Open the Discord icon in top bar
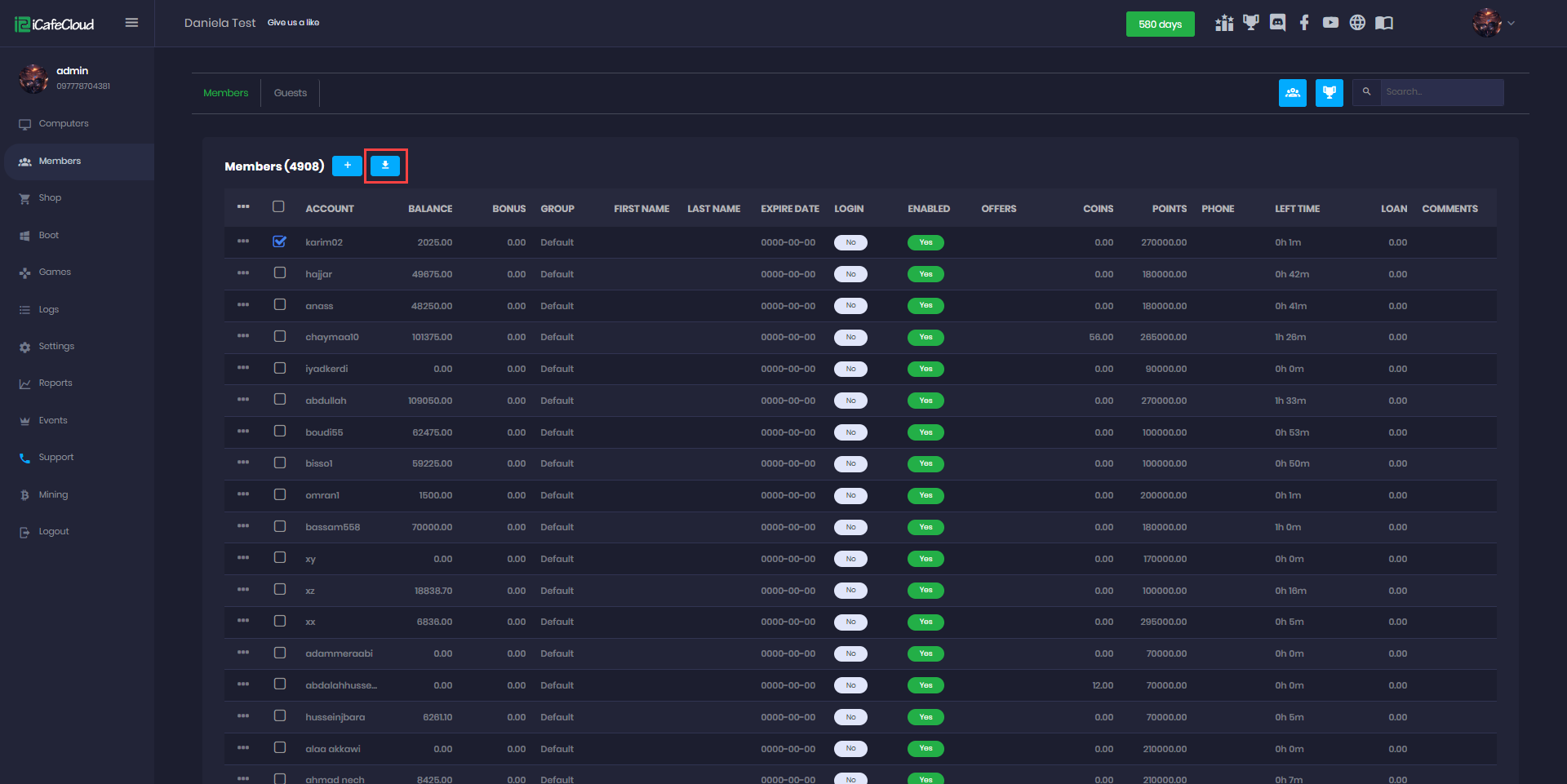This screenshot has height=784, width=1567. point(1277,23)
